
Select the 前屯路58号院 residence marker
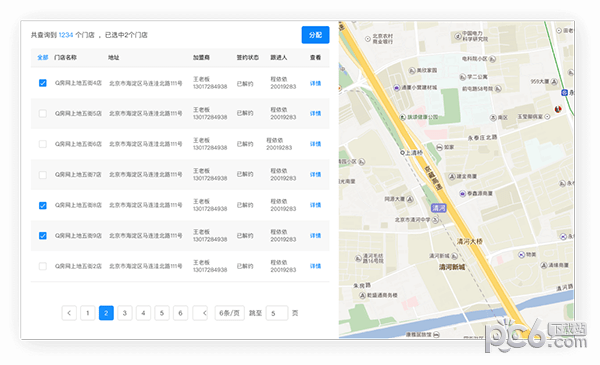click(497, 89)
